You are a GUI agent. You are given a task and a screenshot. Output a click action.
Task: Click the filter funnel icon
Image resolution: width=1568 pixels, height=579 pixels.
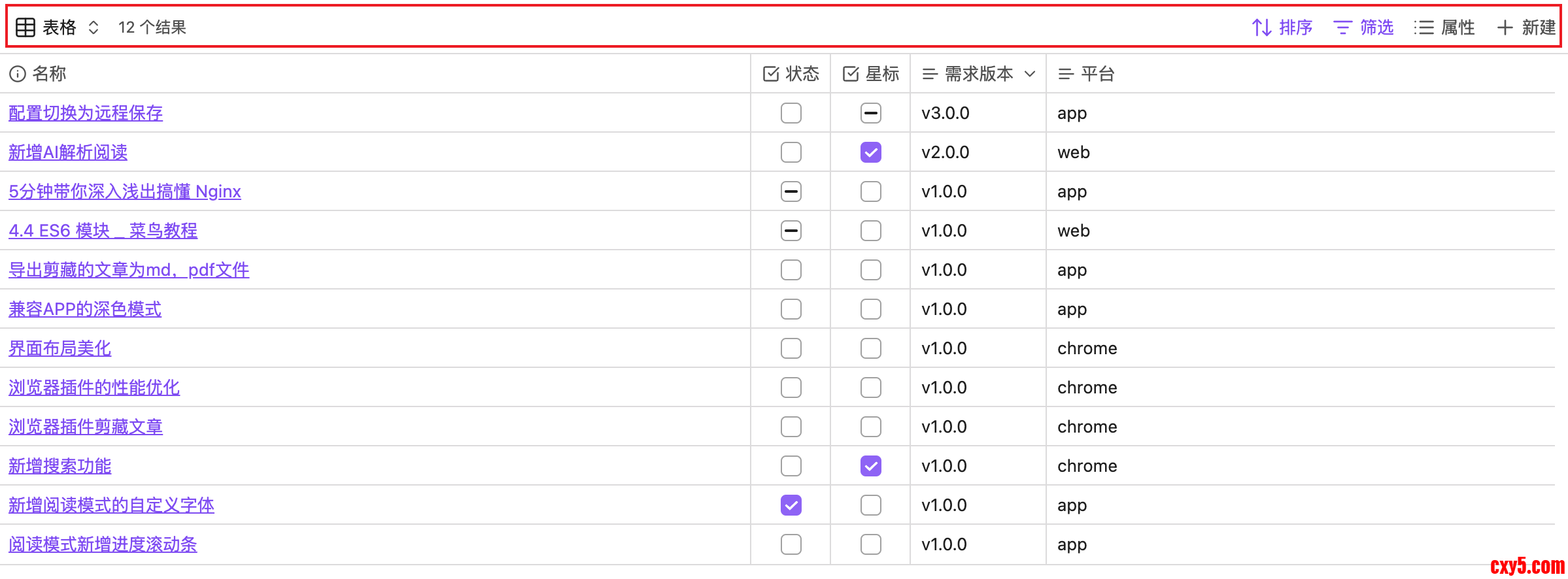(1342, 27)
